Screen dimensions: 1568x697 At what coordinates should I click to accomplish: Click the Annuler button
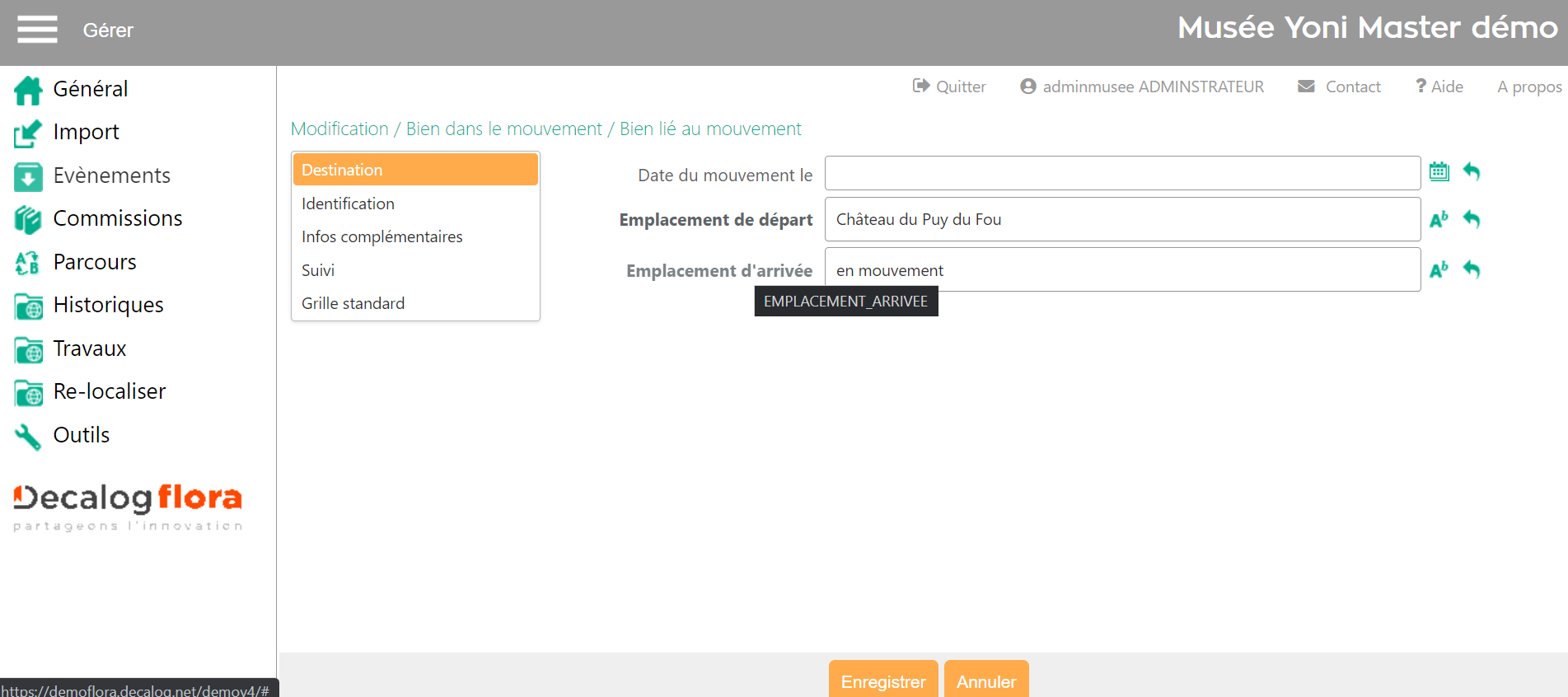[x=986, y=679]
